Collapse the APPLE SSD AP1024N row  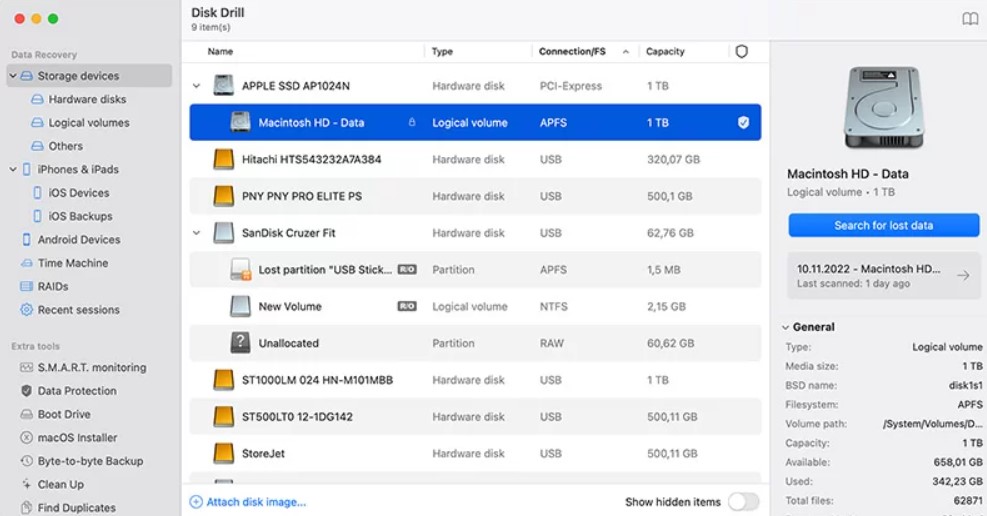pyautogui.click(x=196, y=86)
